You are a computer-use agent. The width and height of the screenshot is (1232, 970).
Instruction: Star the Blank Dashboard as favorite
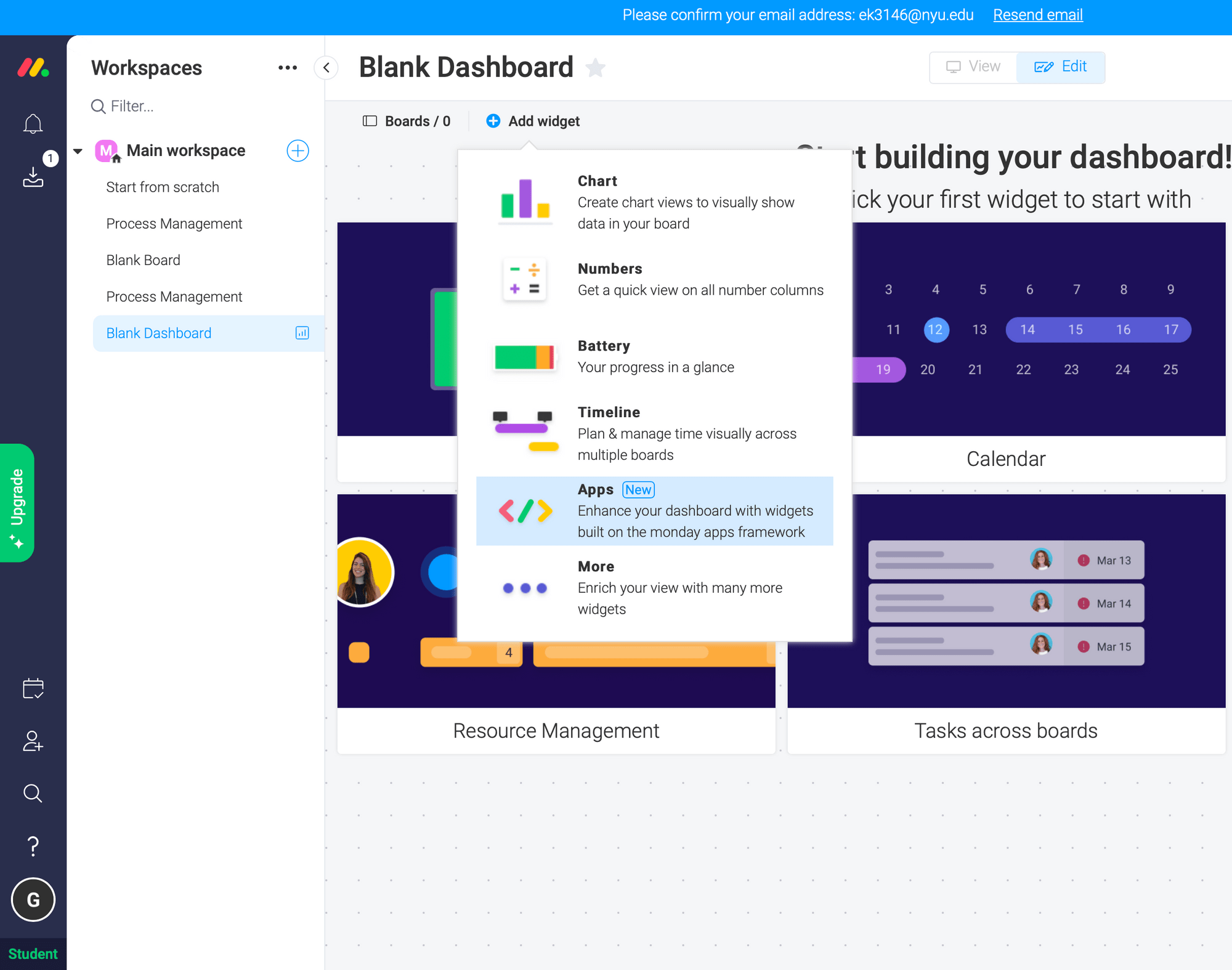pos(595,68)
